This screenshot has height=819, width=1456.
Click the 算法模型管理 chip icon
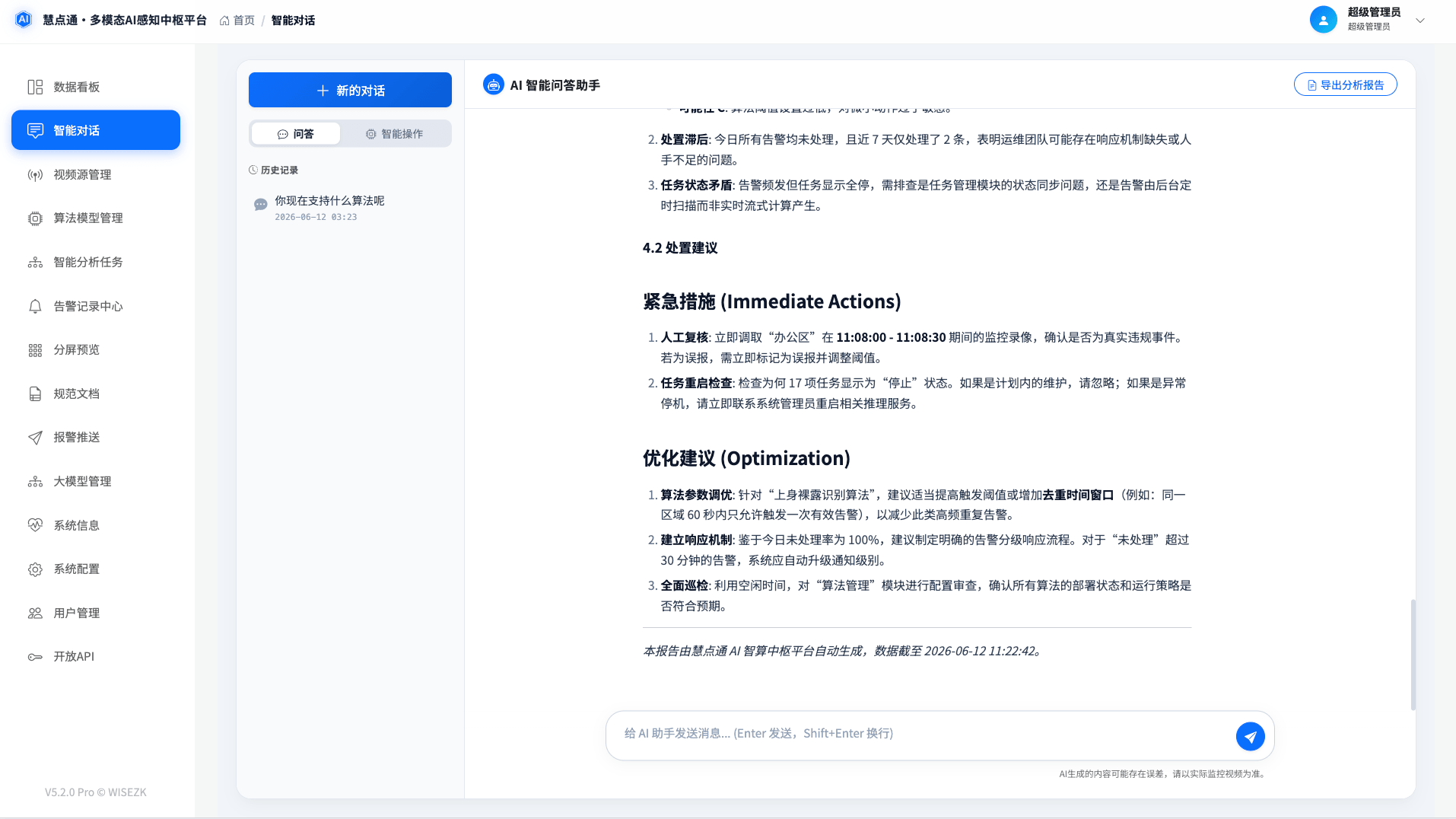35,218
